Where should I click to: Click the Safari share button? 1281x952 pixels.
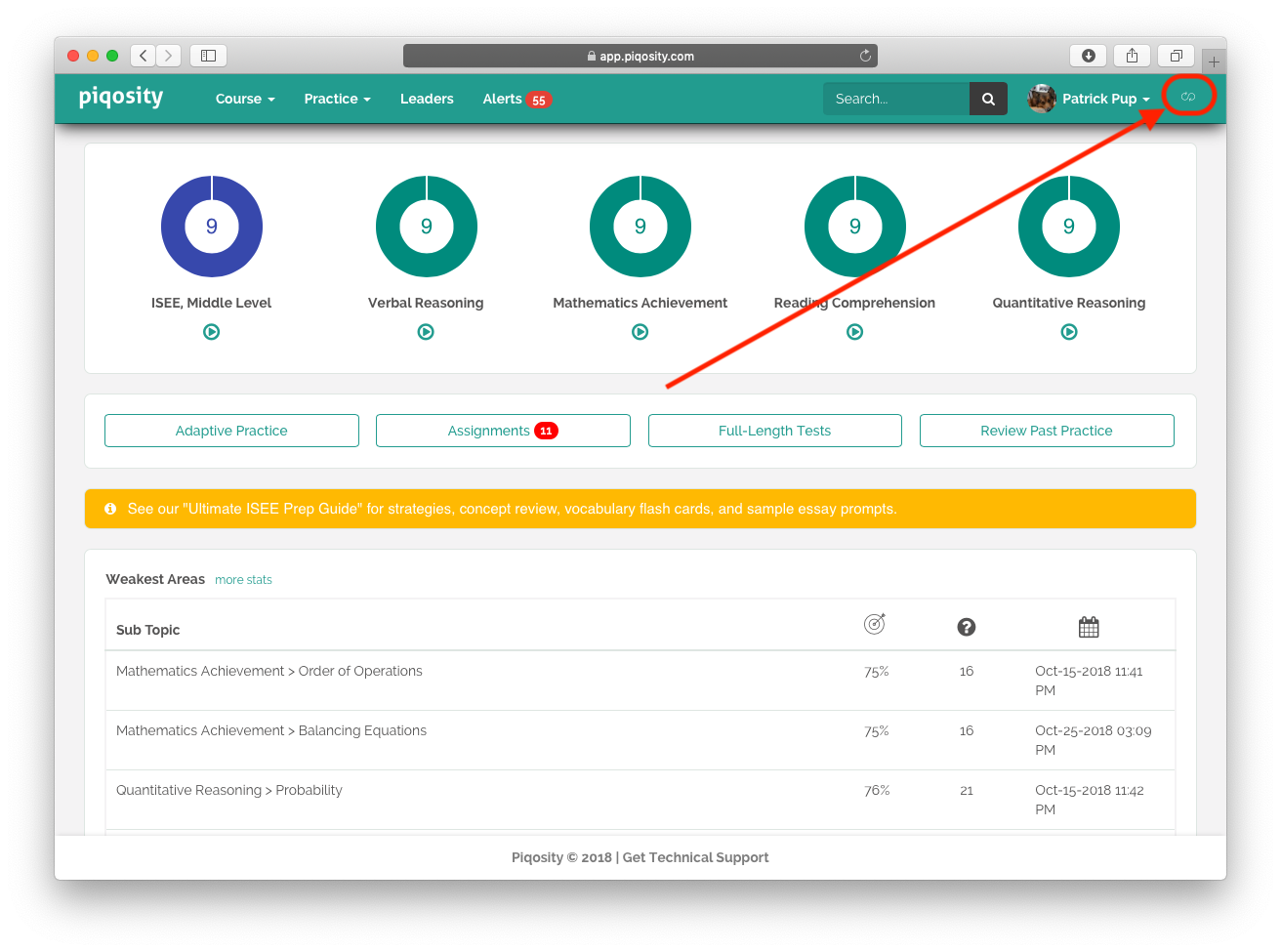pyautogui.click(x=1133, y=56)
